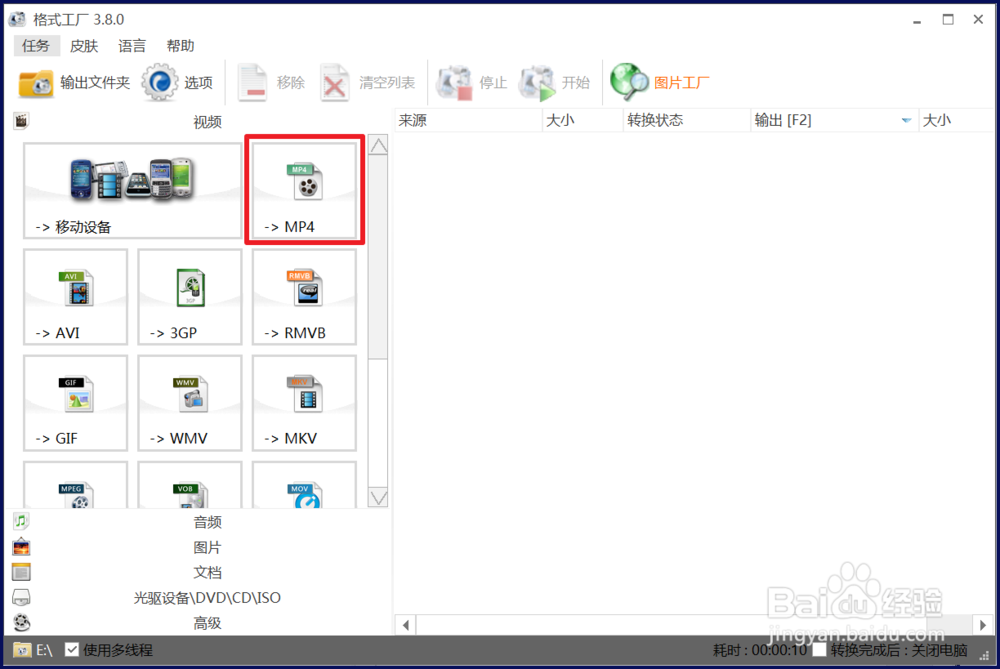Open the 移动设备 device presets
The image size is (1000, 669).
(x=131, y=190)
